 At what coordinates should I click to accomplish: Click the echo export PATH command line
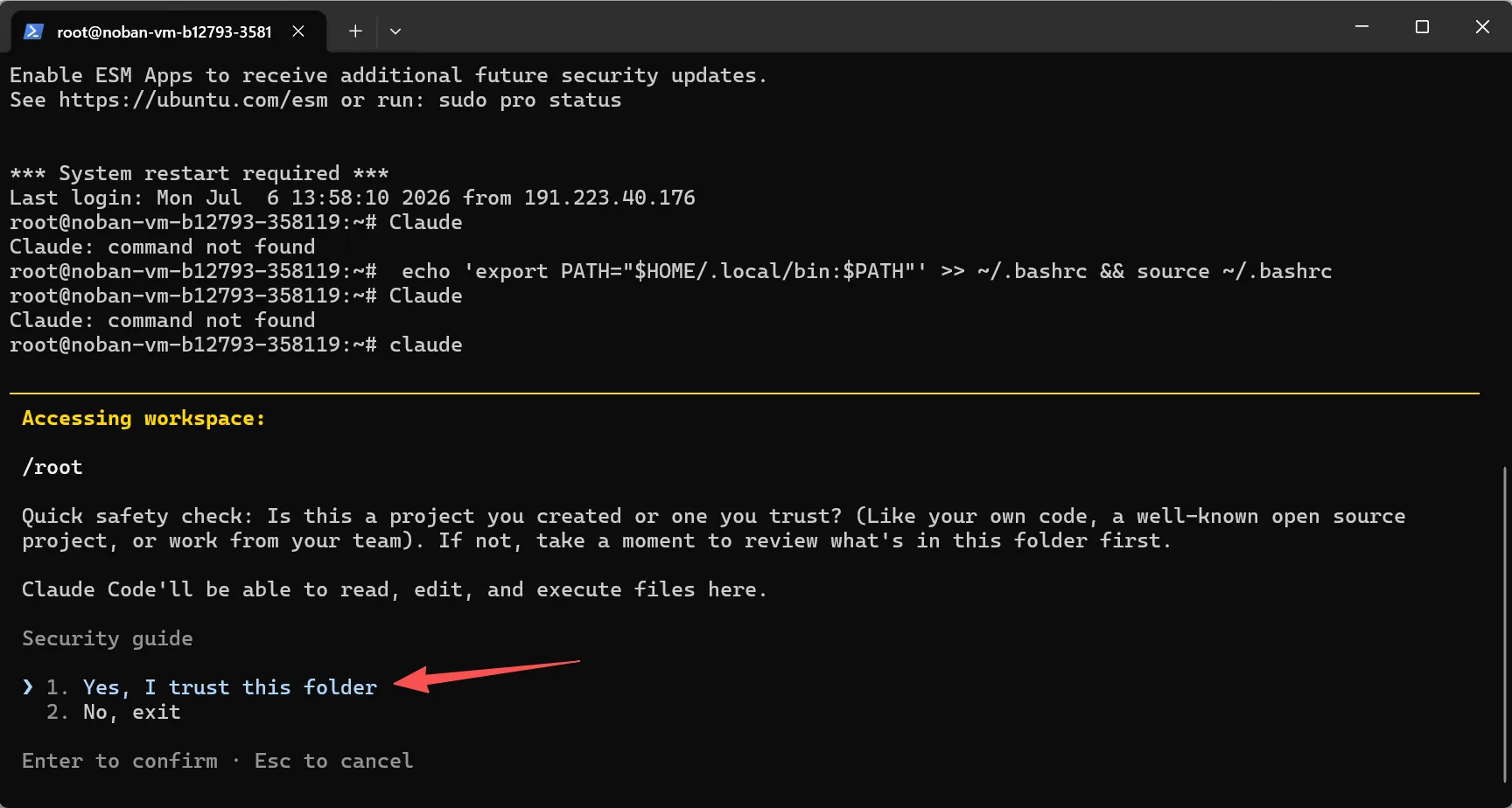coord(866,271)
